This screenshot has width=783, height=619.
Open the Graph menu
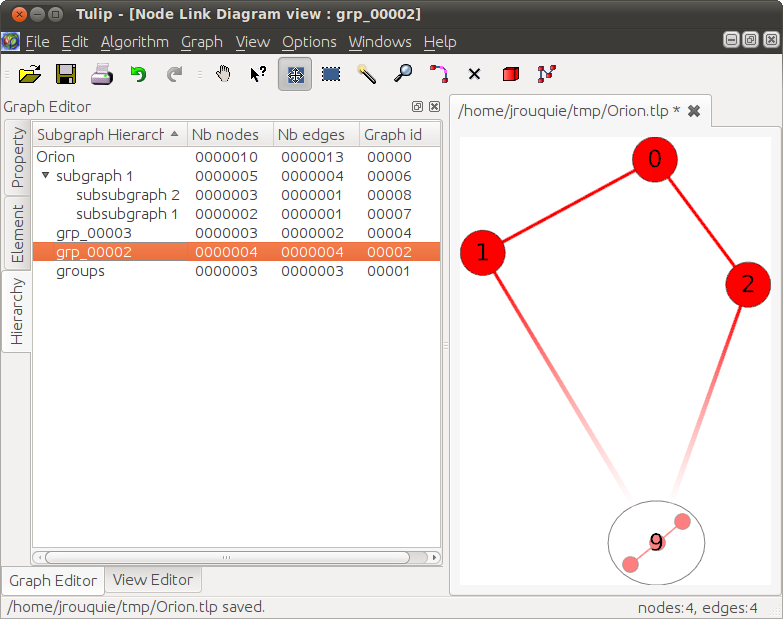click(202, 42)
